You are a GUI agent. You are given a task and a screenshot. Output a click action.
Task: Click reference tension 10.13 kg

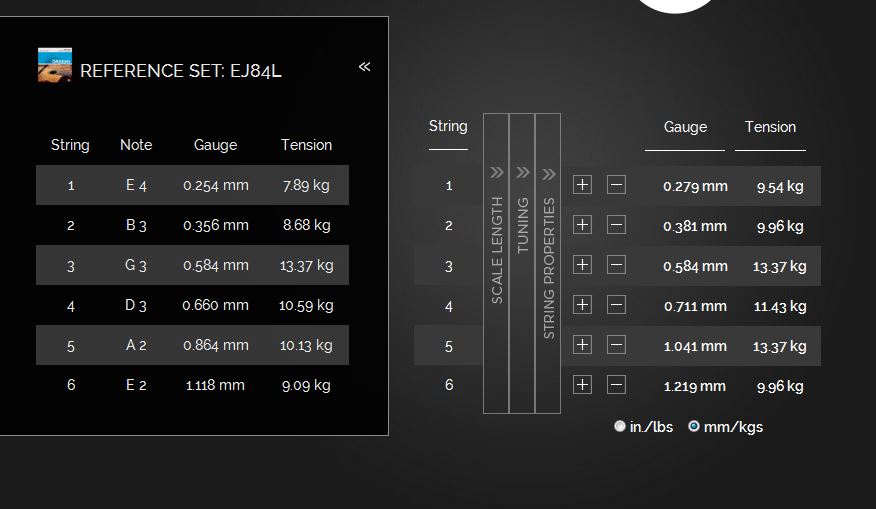306,345
